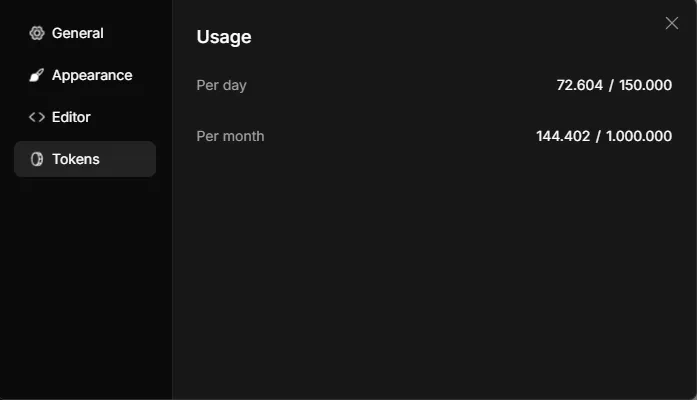Click the Tokens coin icon
Screen dimensions: 697x400
[37, 159]
